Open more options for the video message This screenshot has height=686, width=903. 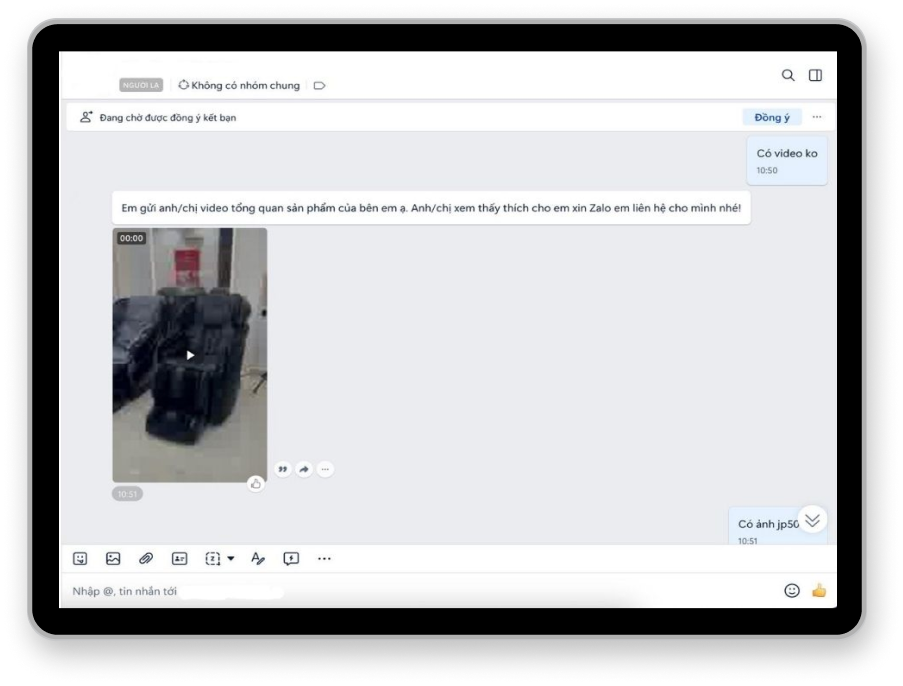[325, 469]
